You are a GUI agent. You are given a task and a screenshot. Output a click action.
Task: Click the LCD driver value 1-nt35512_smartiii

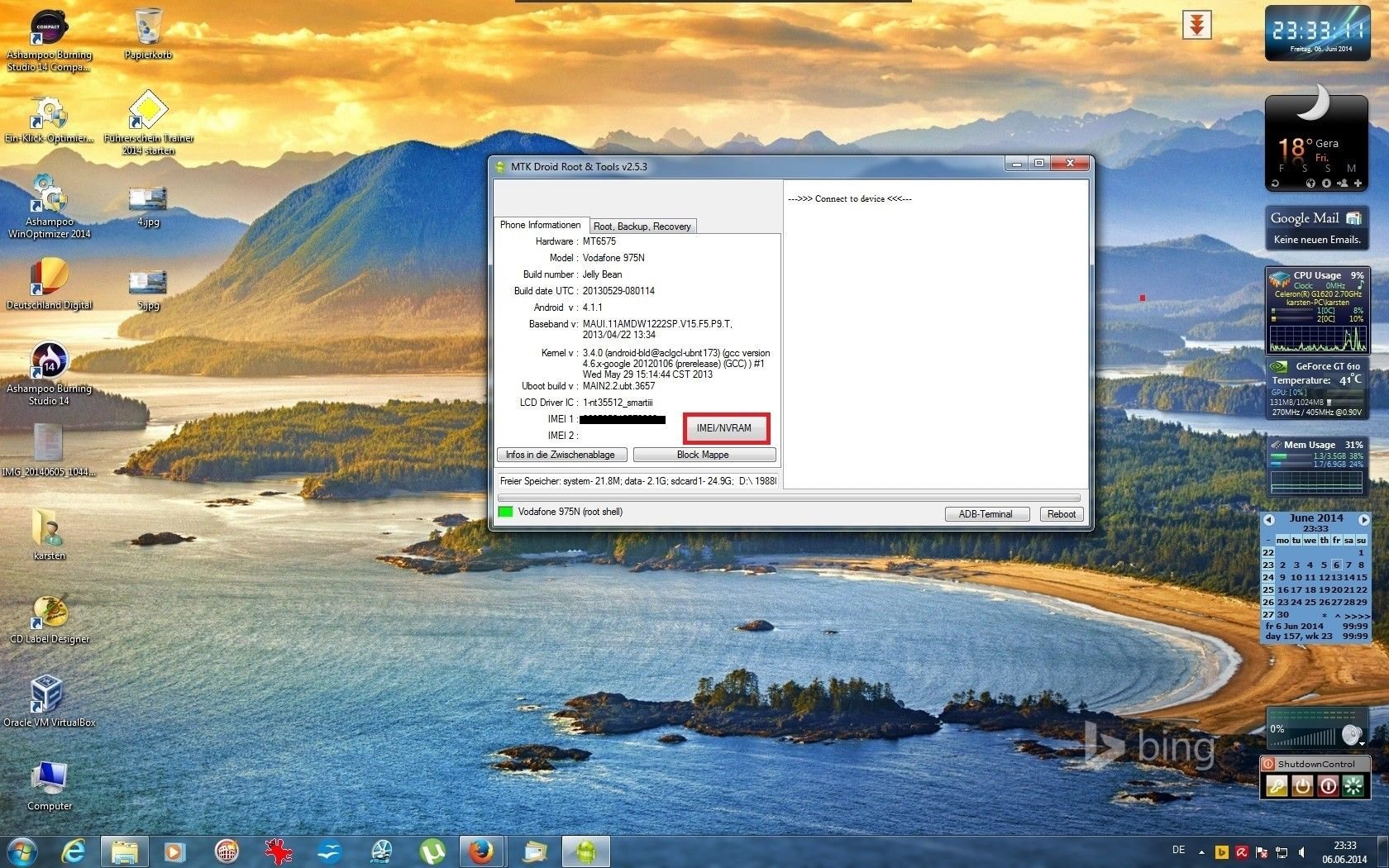pyautogui.click(x=618, y=403)
